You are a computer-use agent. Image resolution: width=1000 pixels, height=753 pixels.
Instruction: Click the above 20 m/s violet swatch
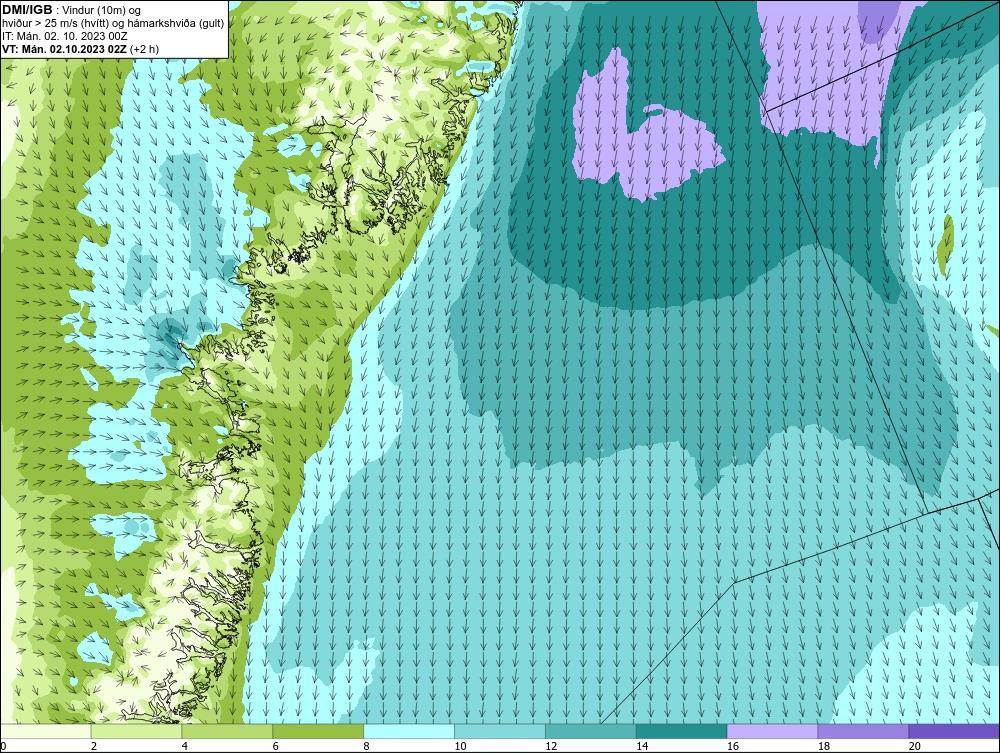(954, 731)
